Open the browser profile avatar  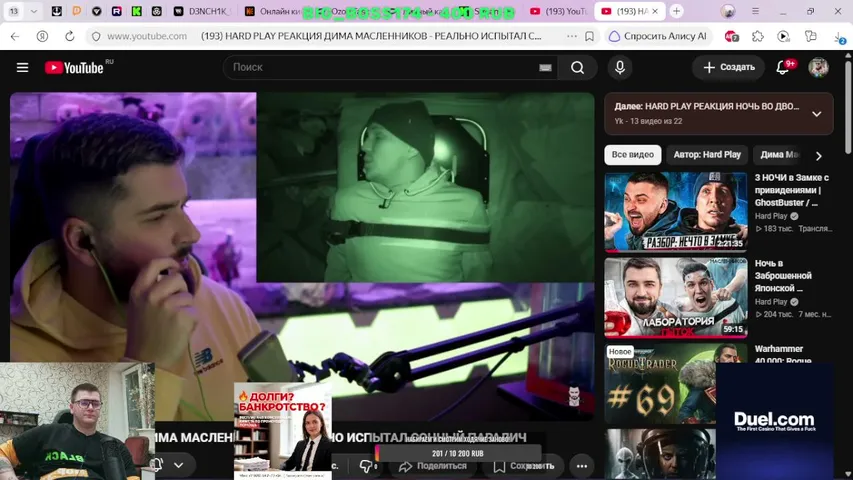coord(728,11)
